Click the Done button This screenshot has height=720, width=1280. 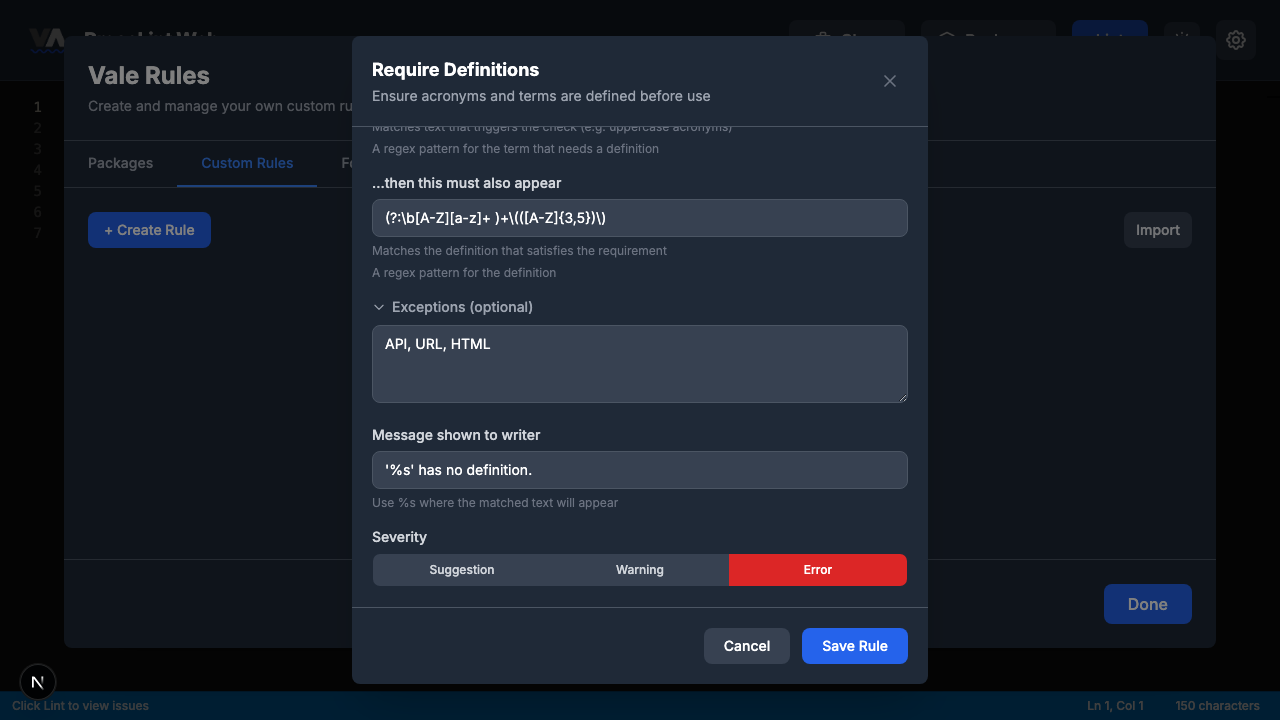[x=1147, y=603]
